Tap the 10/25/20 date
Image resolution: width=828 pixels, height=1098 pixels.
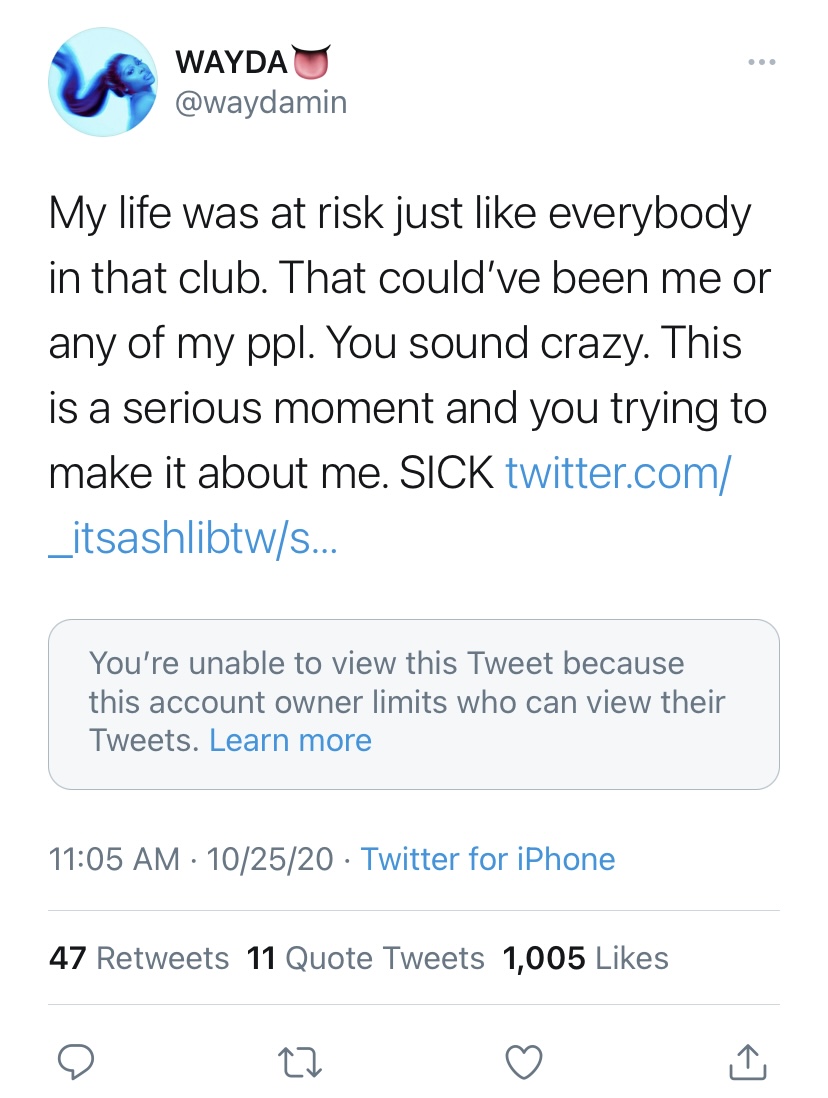coord(269,859)
